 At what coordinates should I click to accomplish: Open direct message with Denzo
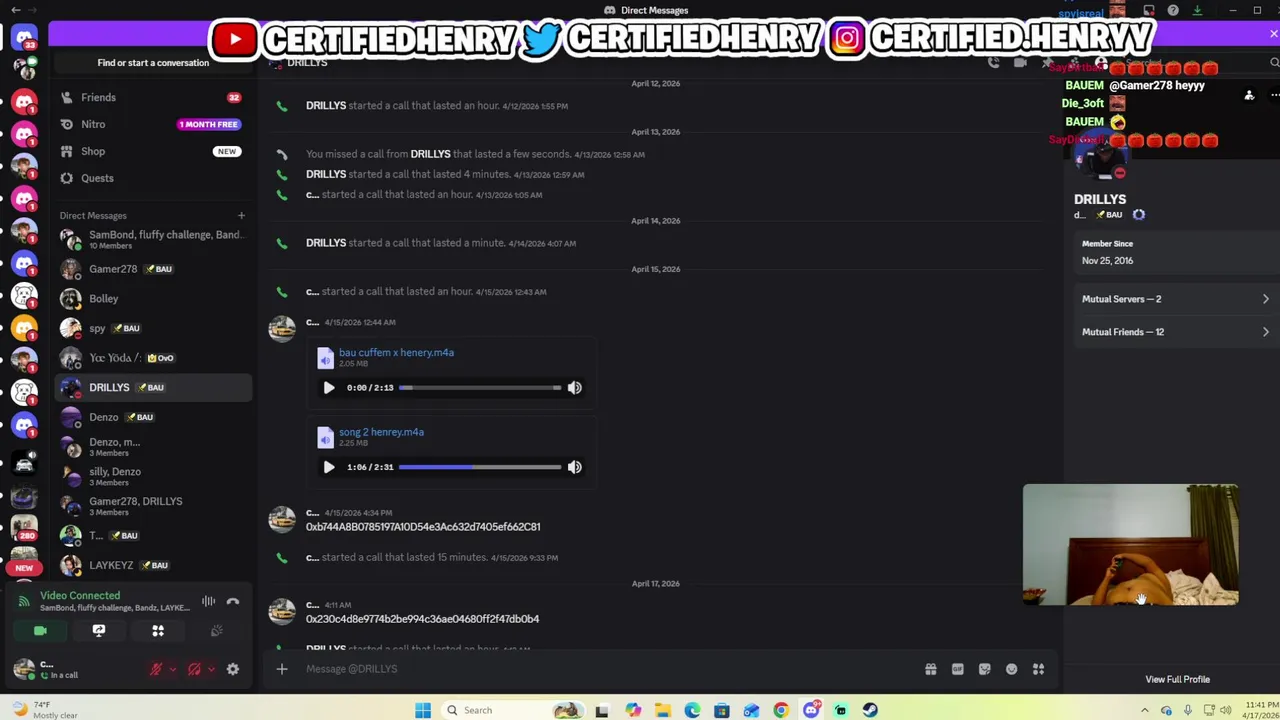point(153,417)
